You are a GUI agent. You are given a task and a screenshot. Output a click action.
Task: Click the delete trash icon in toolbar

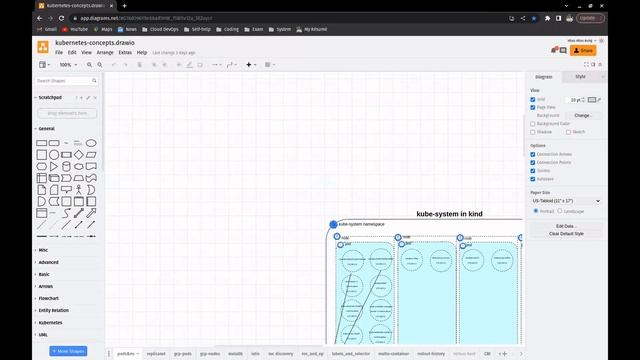click(140, 64)
